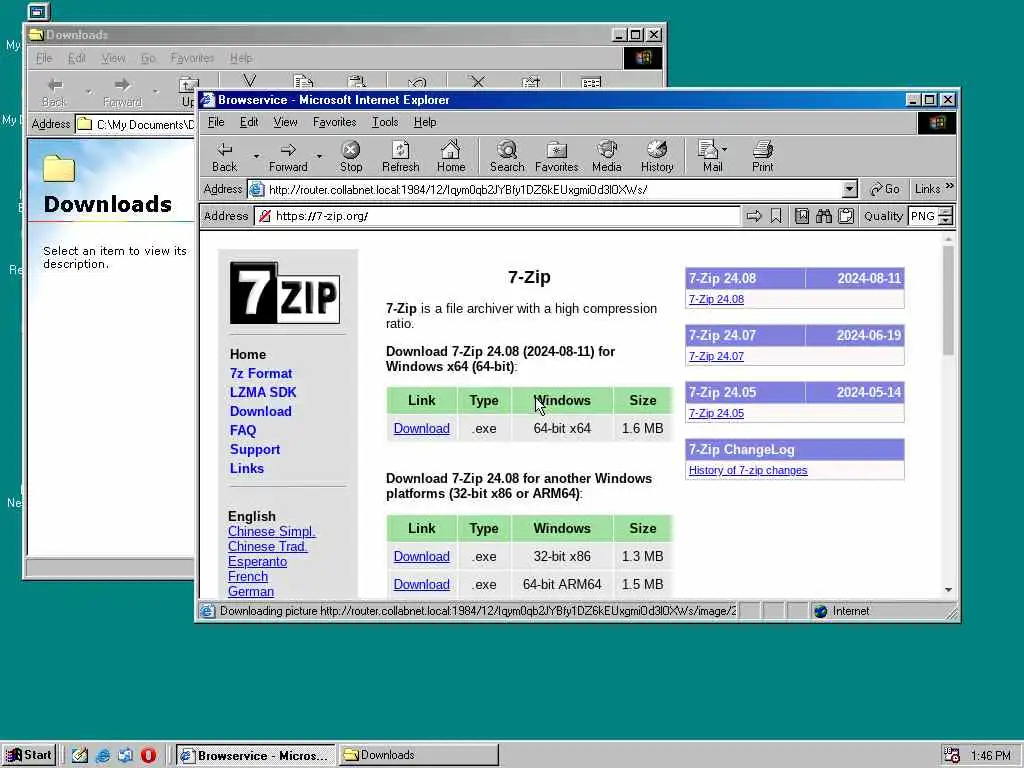Click the Print toolbar icon
1024x768 pixels.
click(762, 150)
